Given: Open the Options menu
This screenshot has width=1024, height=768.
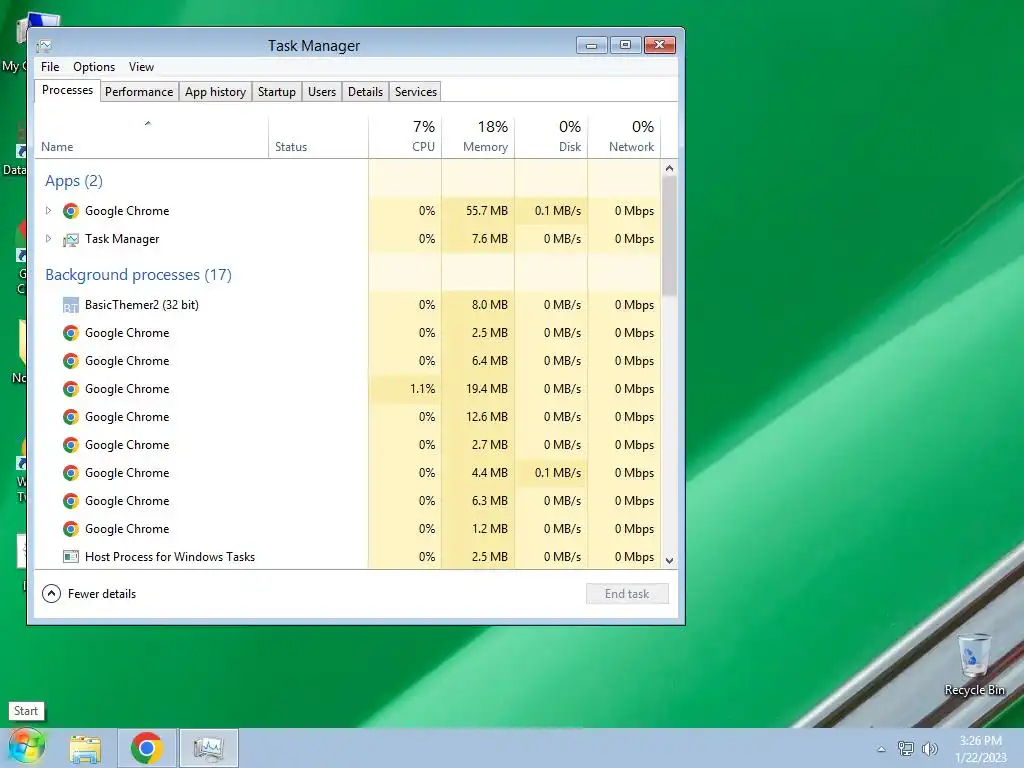Looking at the screenshot, I should click(94, 67).
